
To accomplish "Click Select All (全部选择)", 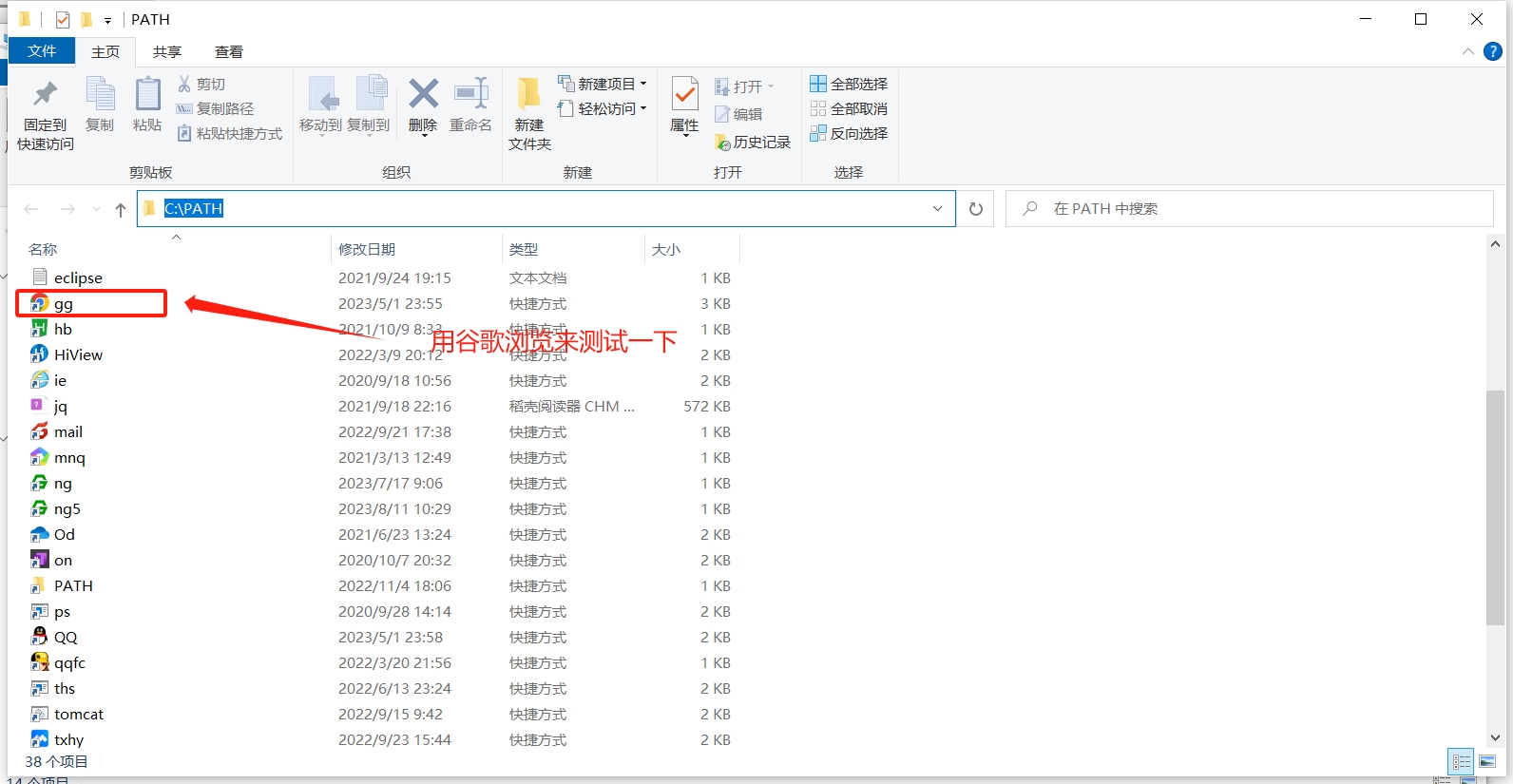I will (849, 84).
